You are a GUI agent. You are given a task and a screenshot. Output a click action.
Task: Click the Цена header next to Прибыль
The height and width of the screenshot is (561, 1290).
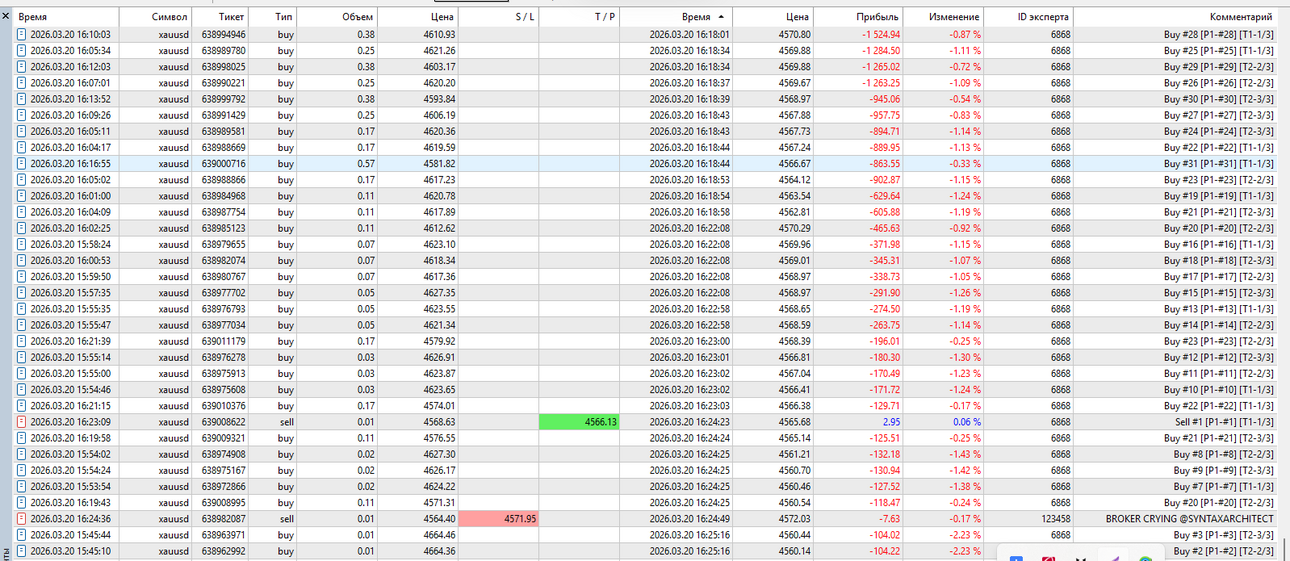[773, 17]
